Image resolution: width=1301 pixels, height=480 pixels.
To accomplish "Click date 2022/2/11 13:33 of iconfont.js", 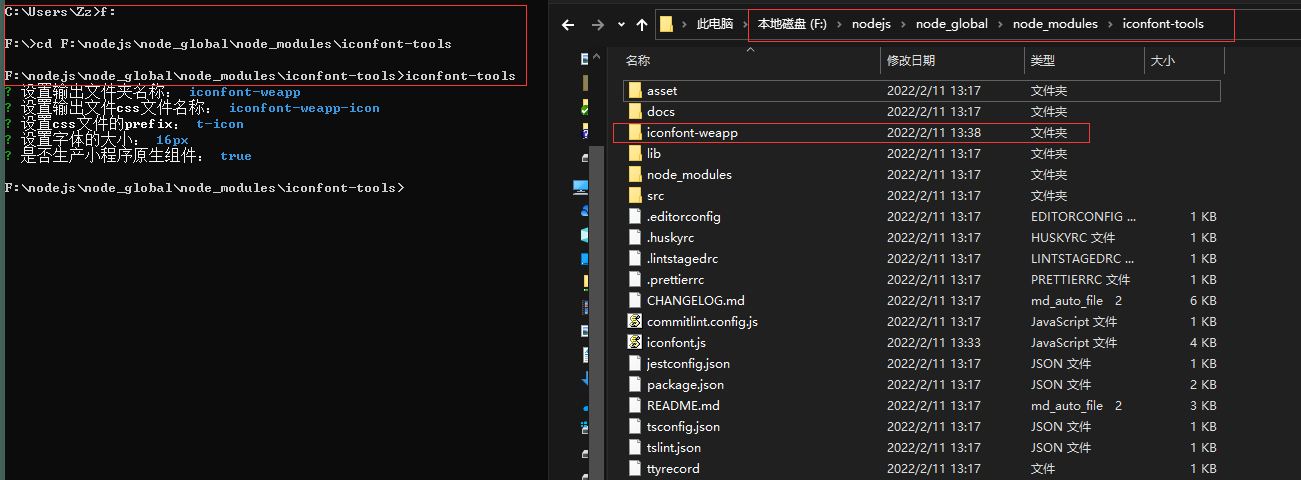I will pos(934,343).
